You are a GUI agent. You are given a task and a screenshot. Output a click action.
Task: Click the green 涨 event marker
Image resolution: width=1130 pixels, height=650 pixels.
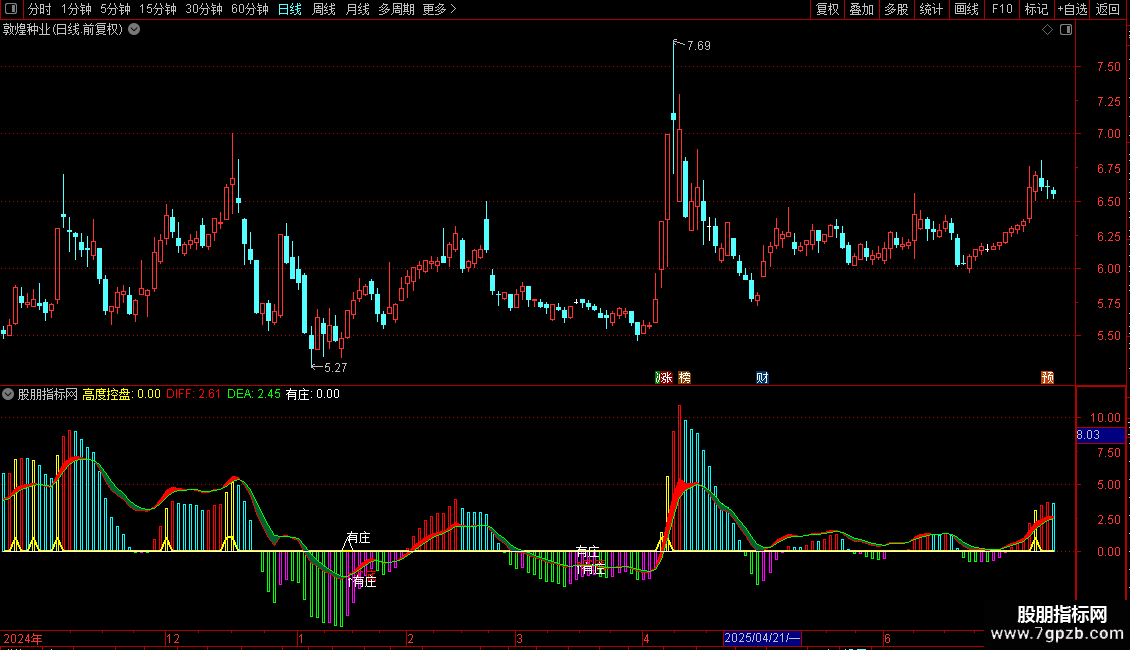(x=664, y=378)
